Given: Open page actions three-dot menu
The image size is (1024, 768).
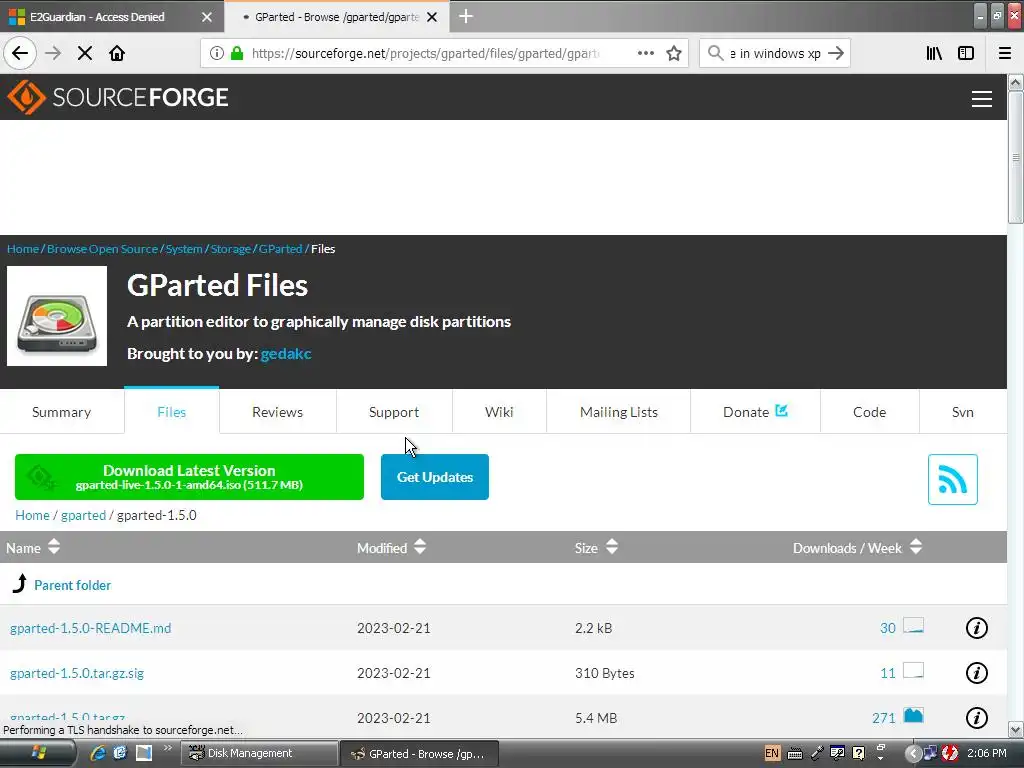Looking at the screenshot, I should [x=645, y=53].
